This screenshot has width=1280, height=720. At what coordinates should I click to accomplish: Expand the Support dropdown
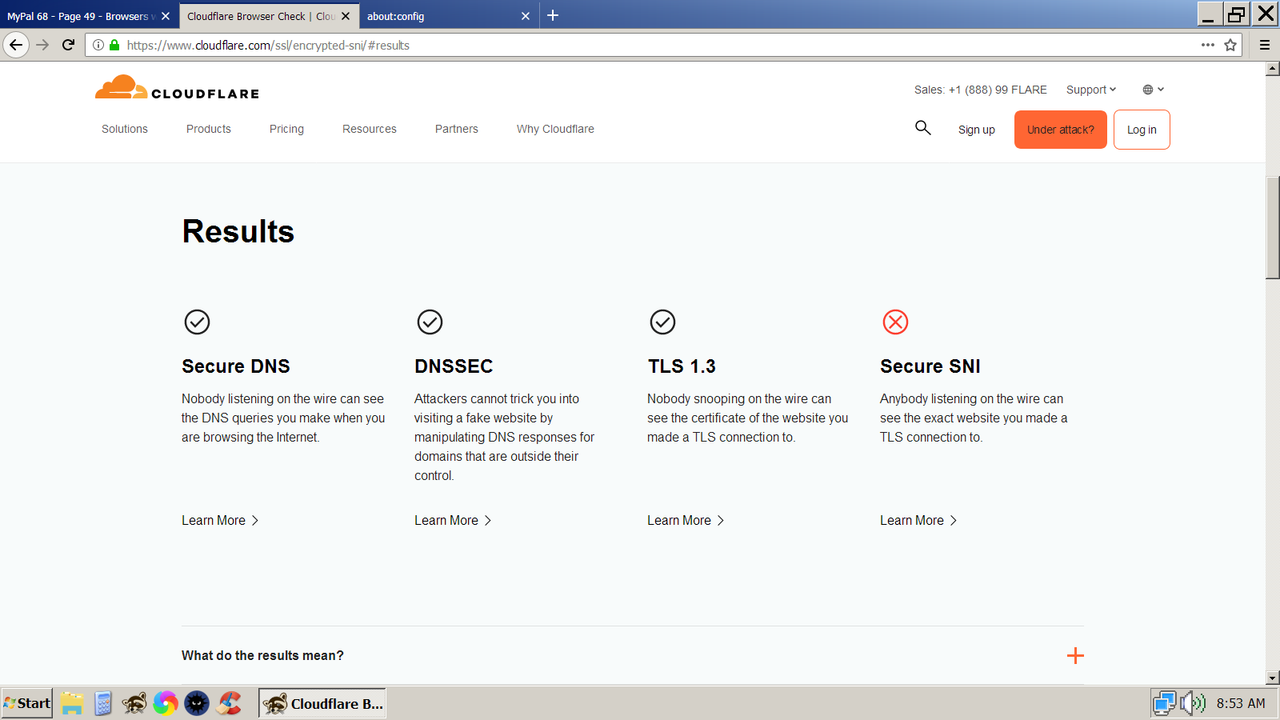[1091, 90]
